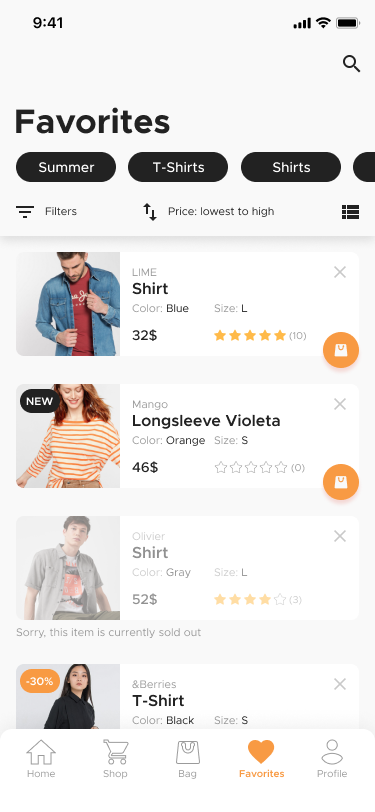Open the Profile tab
The width and height of the screenshot is (375, 812).
[332, 759]
